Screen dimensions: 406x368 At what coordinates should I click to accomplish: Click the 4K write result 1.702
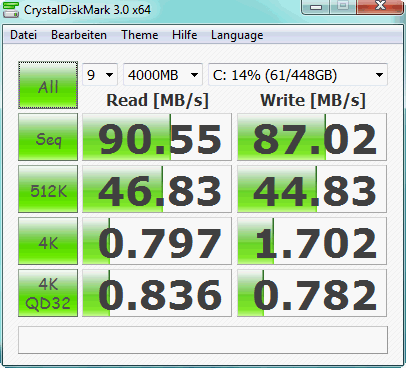pyautogui.click(x=312, y=241)
